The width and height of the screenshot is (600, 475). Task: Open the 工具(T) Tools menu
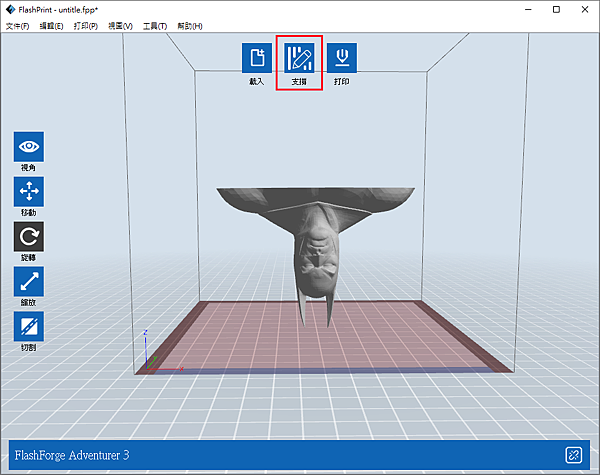click(x=154, y=25)
